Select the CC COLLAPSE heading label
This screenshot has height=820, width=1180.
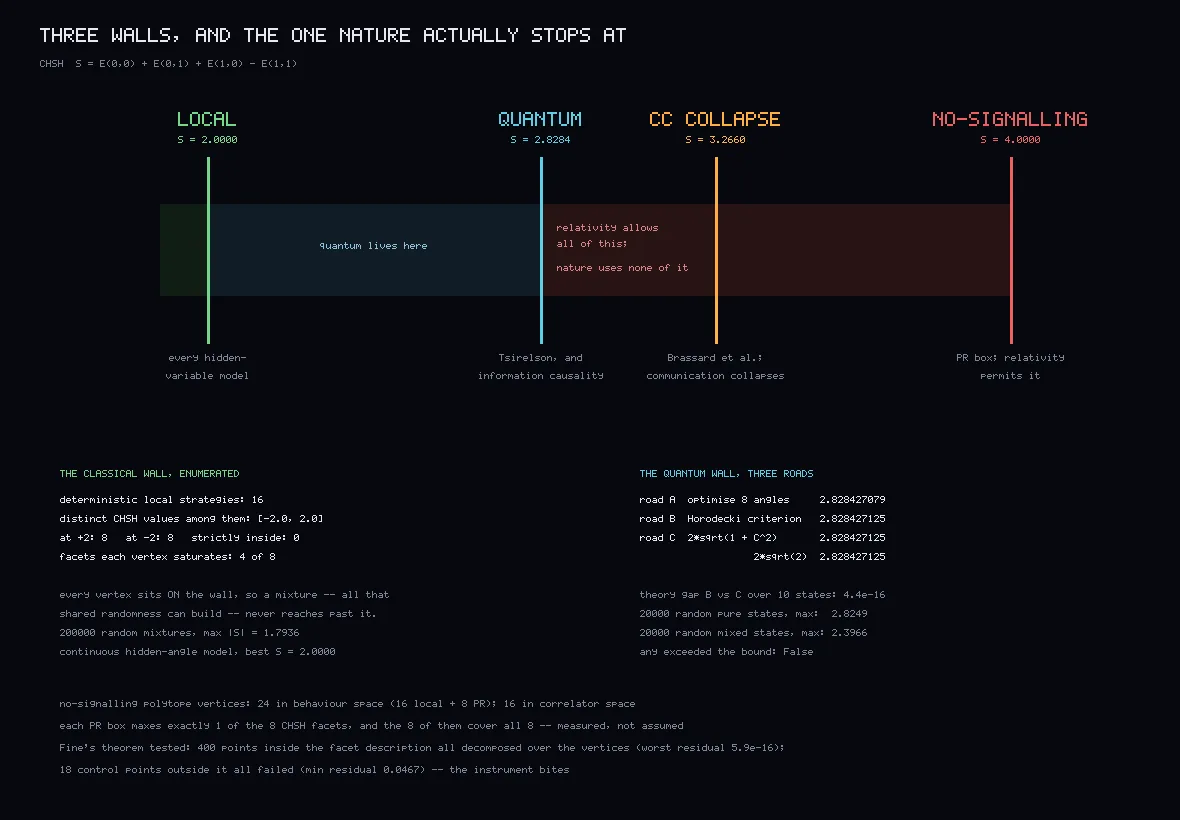[715, 119]
